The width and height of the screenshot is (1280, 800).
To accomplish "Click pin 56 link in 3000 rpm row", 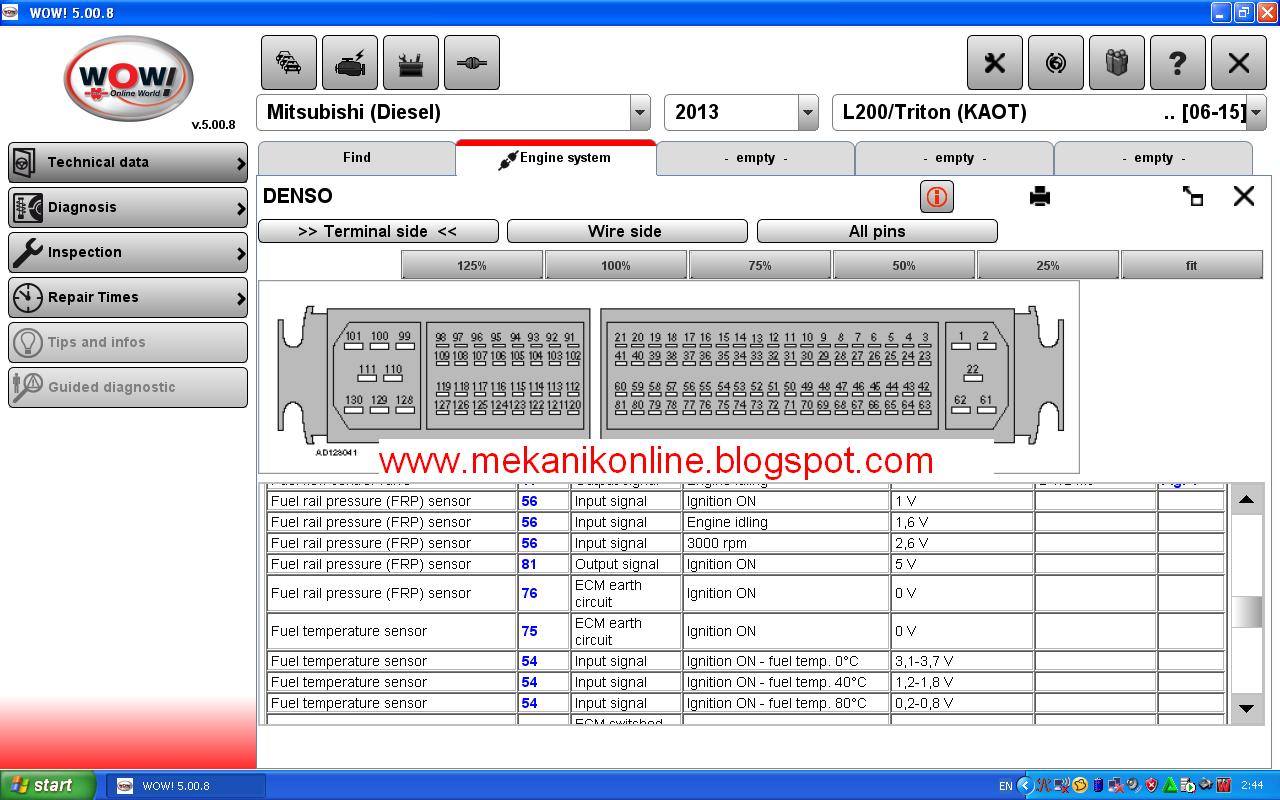I will (x=529, y=543).
